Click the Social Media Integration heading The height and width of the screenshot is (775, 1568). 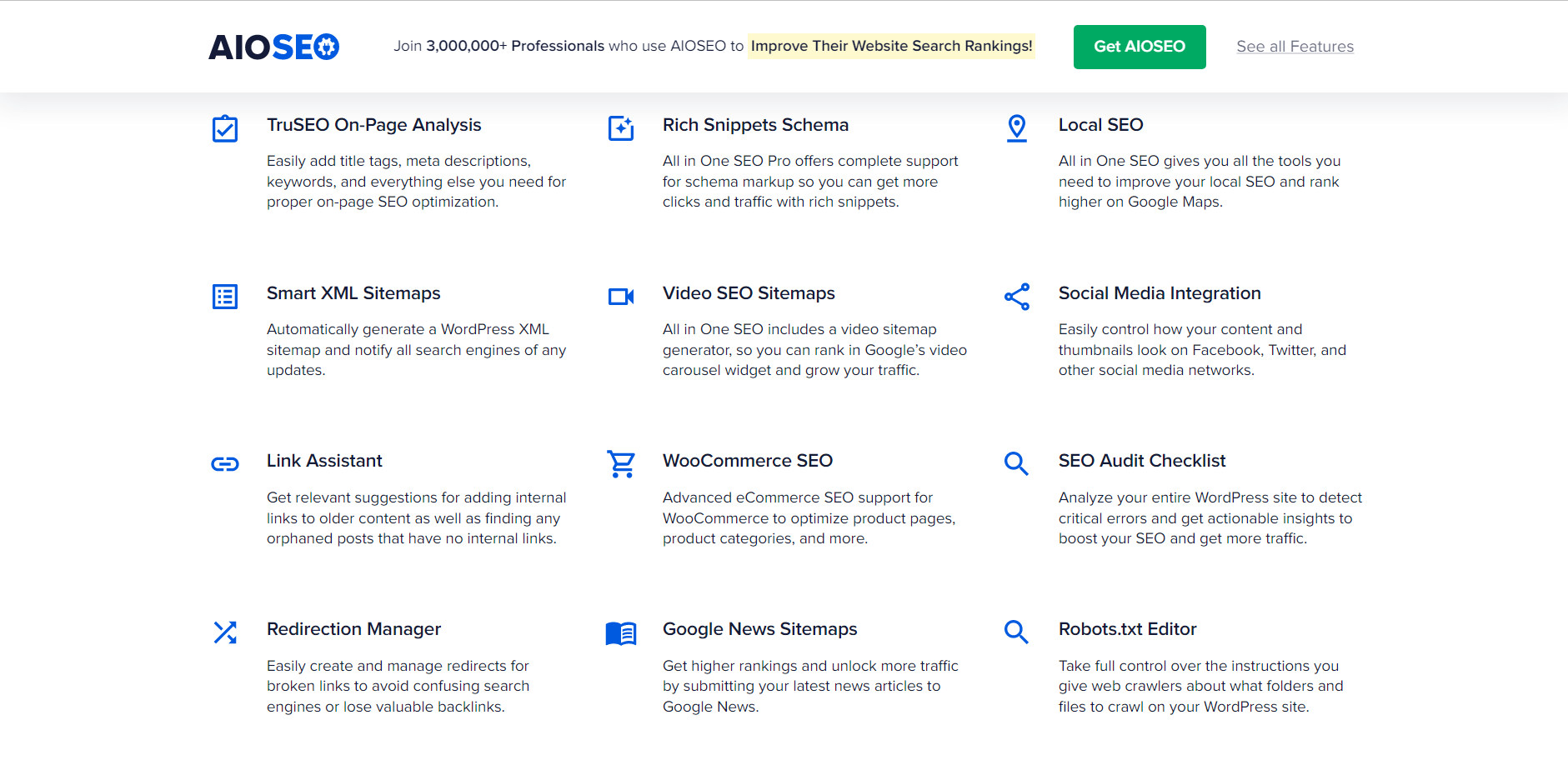[1160, 293]
